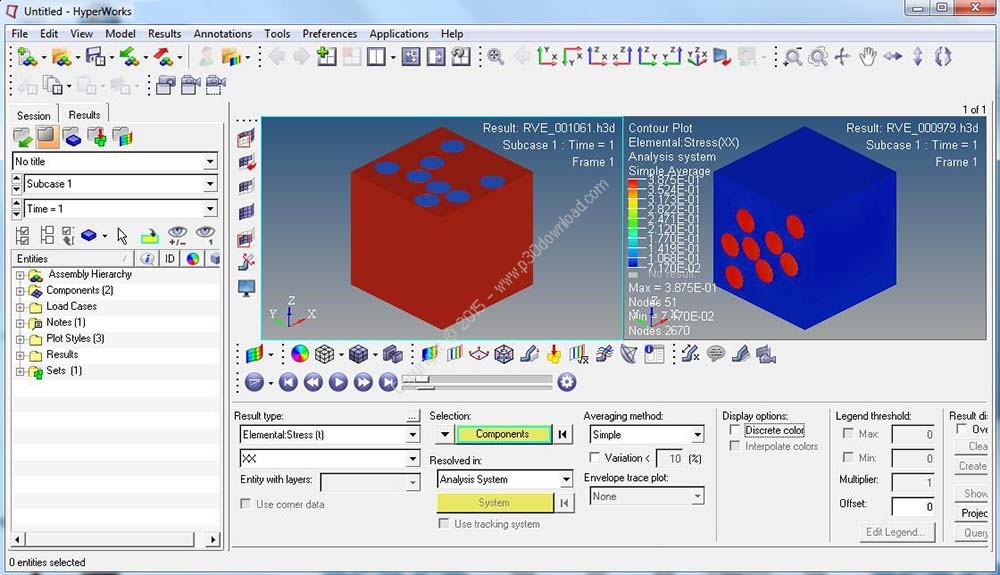Click the wireframe cube display icon
This screenshot has height=575, width=1000.
(x=325, y=354)
